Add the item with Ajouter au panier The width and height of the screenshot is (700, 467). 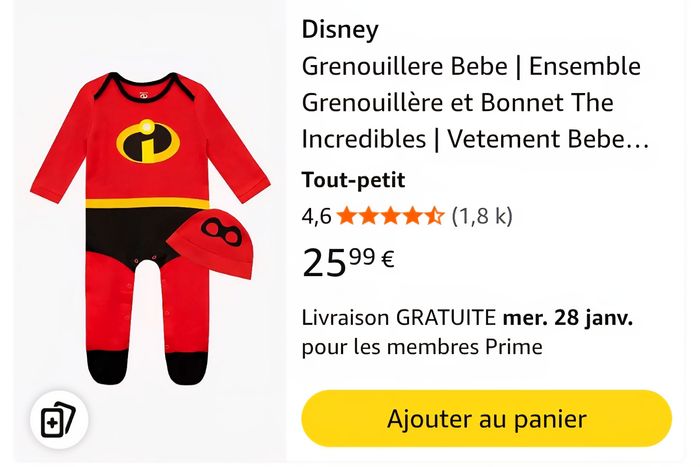[x=486, y=418]
